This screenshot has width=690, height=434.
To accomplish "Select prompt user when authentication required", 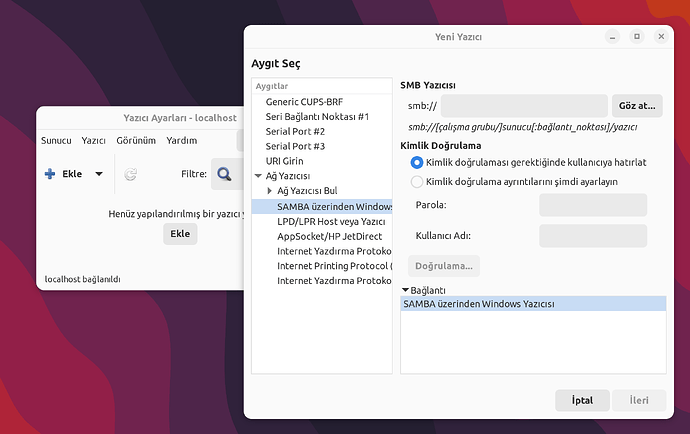I will point(417,162).
